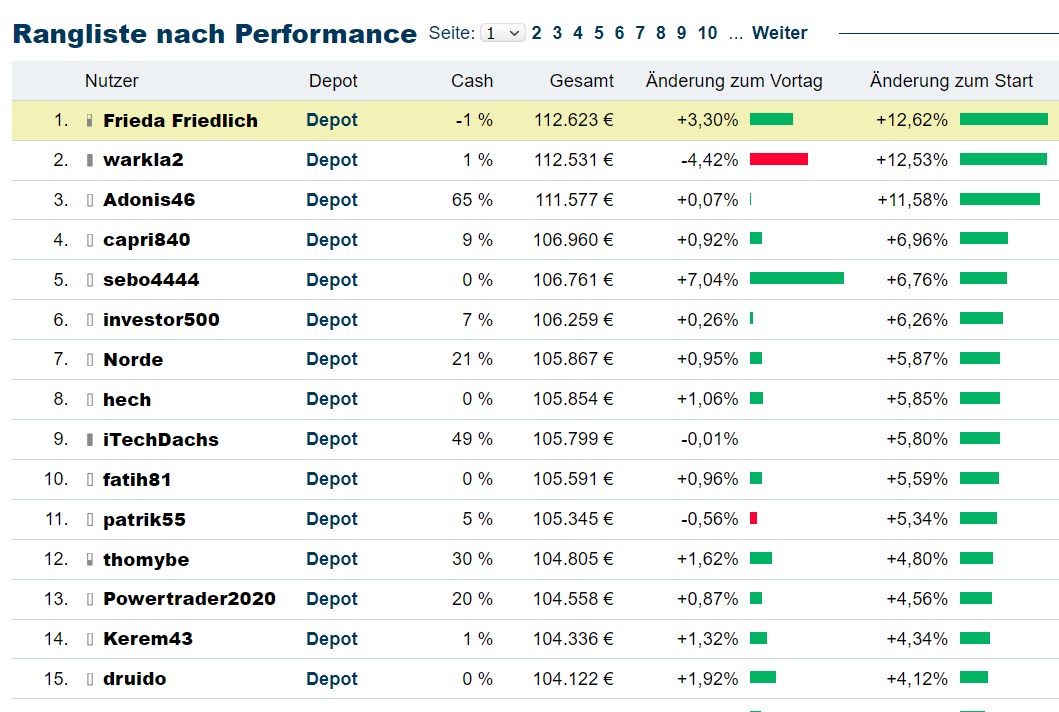This screenshot has width=1059, height=712.
Task: Click the Nutzer column header
Action: (112, 81)
